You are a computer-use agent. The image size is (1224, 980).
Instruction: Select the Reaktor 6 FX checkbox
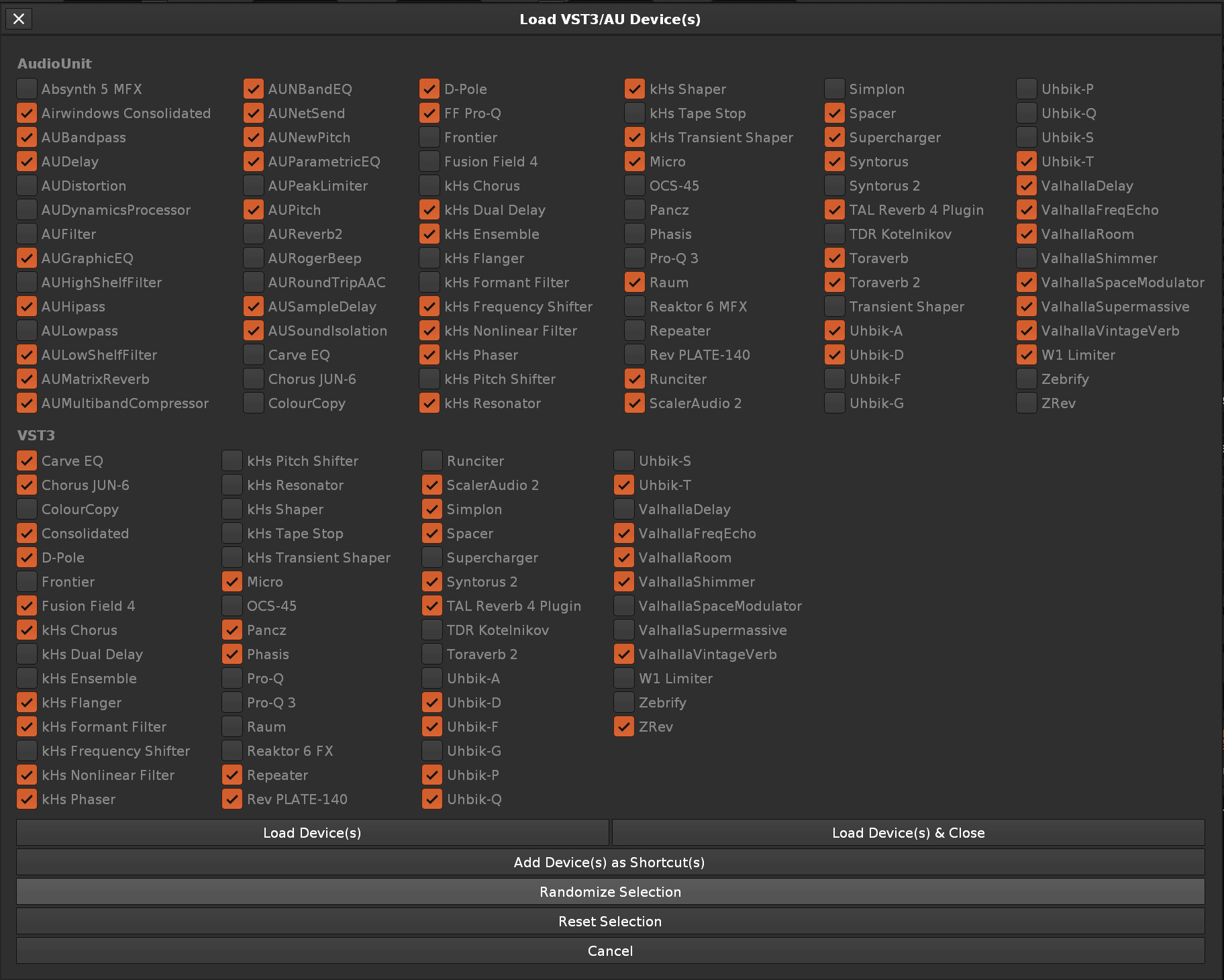point(232,751)
